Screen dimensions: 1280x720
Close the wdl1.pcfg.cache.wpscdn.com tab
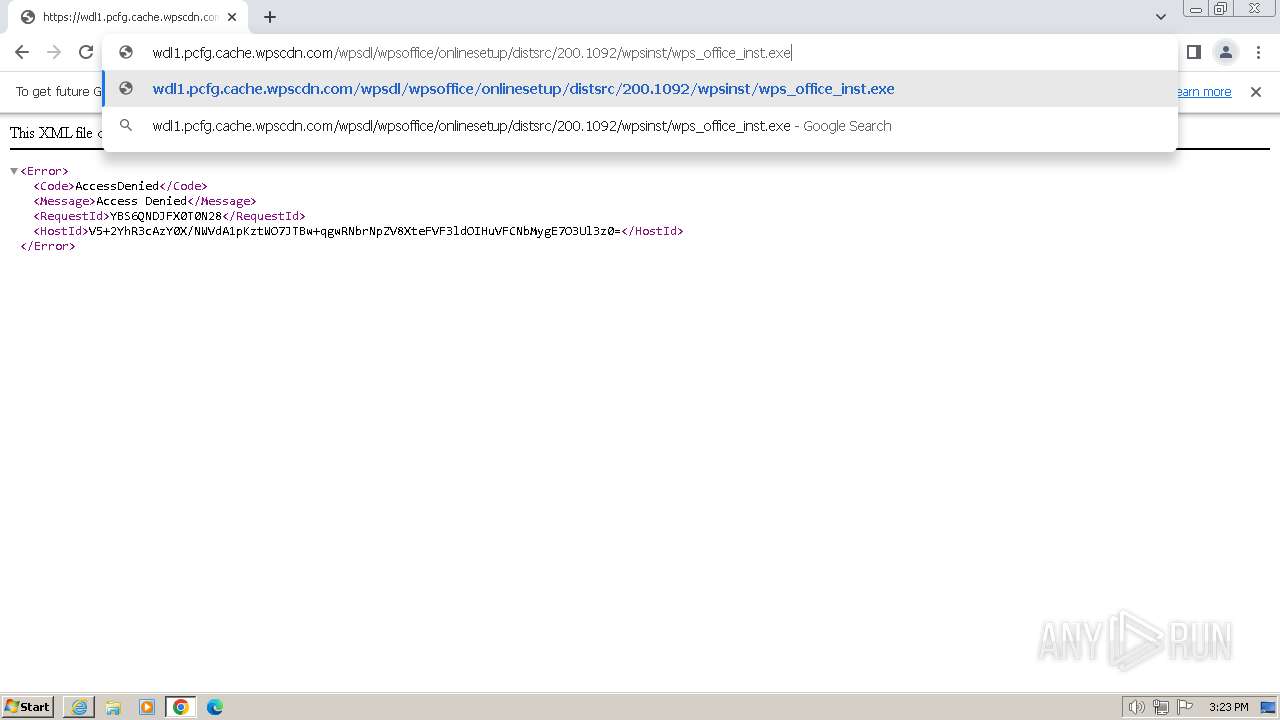232,17
